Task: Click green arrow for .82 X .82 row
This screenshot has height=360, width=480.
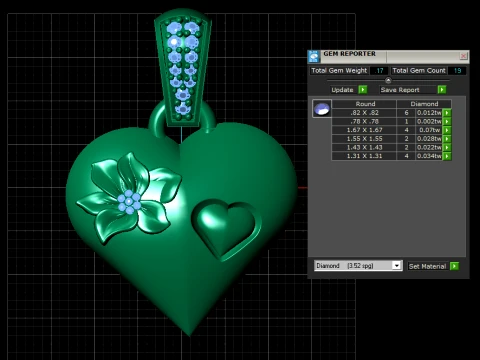Action: click(447, 113)
